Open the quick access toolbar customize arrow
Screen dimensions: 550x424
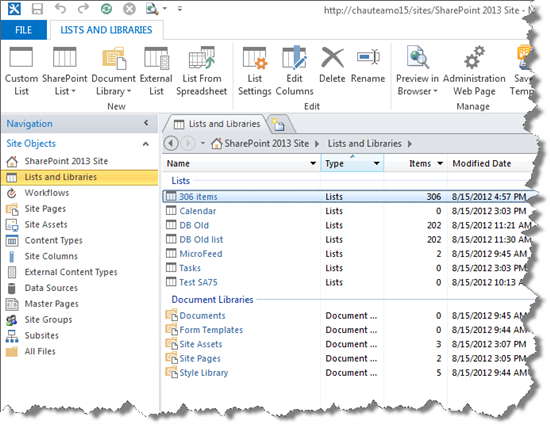pyautogui.click(x=180, y=9)
